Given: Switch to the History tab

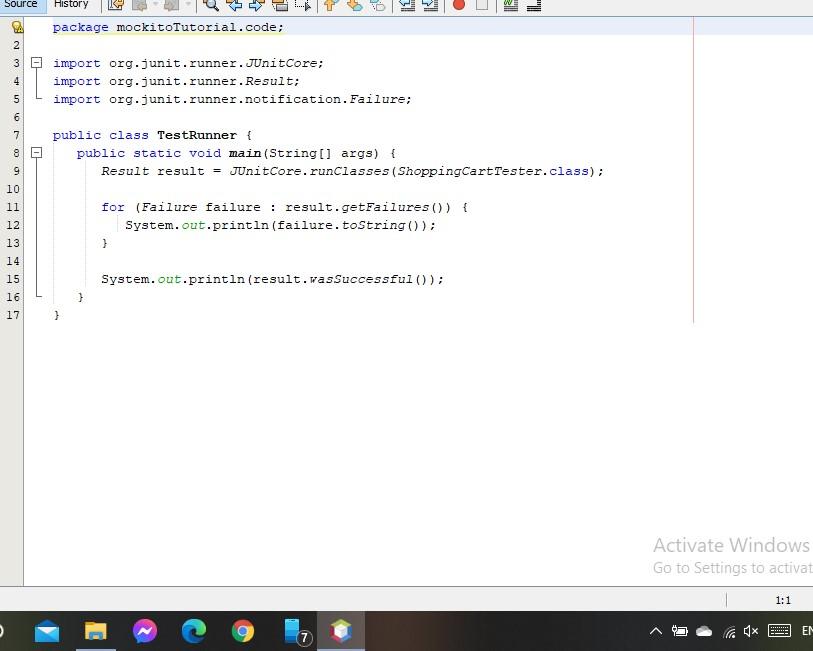Looking at the screenshot, I should pos(71,4).
